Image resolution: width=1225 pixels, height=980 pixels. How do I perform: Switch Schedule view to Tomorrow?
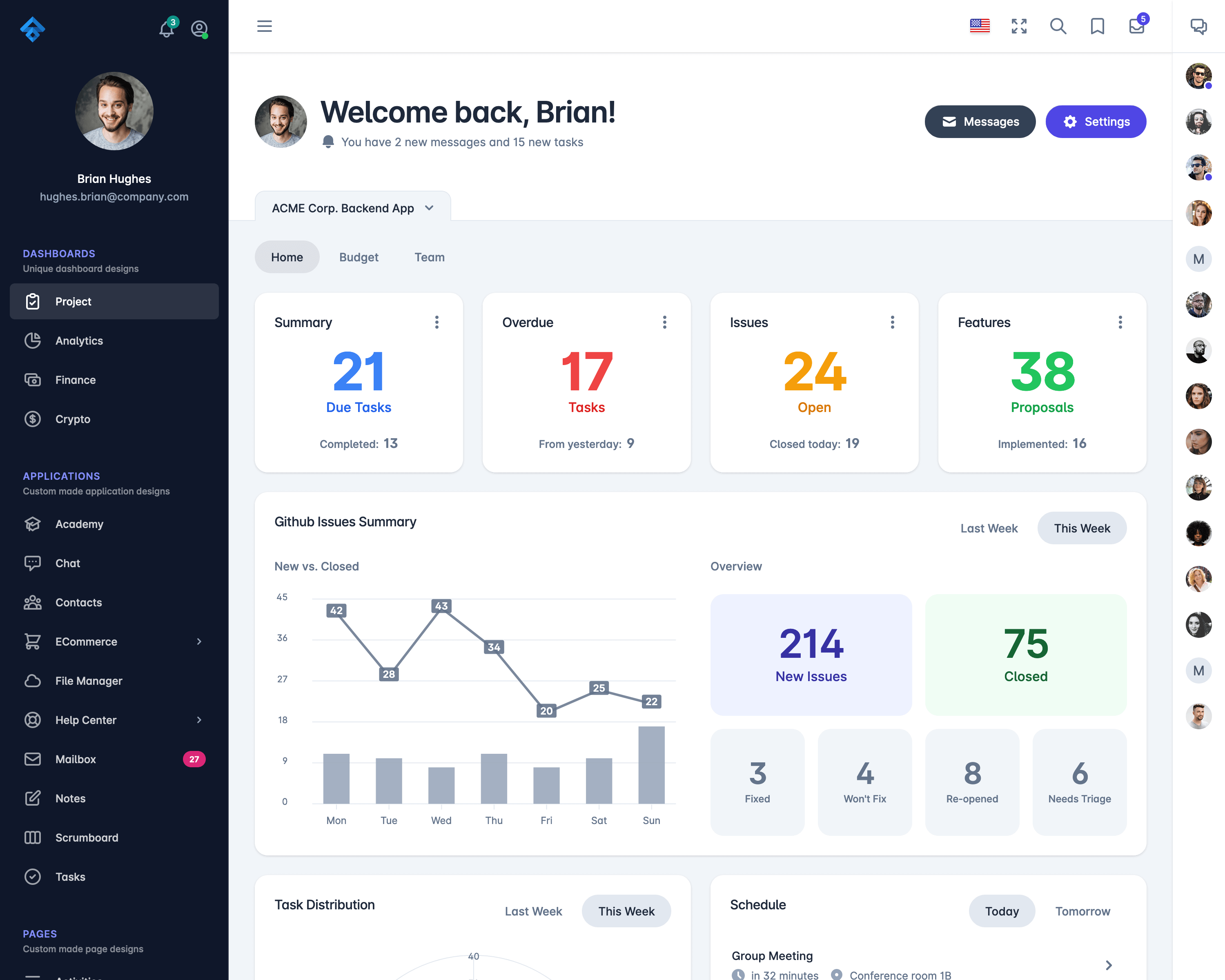point(1082,911)
